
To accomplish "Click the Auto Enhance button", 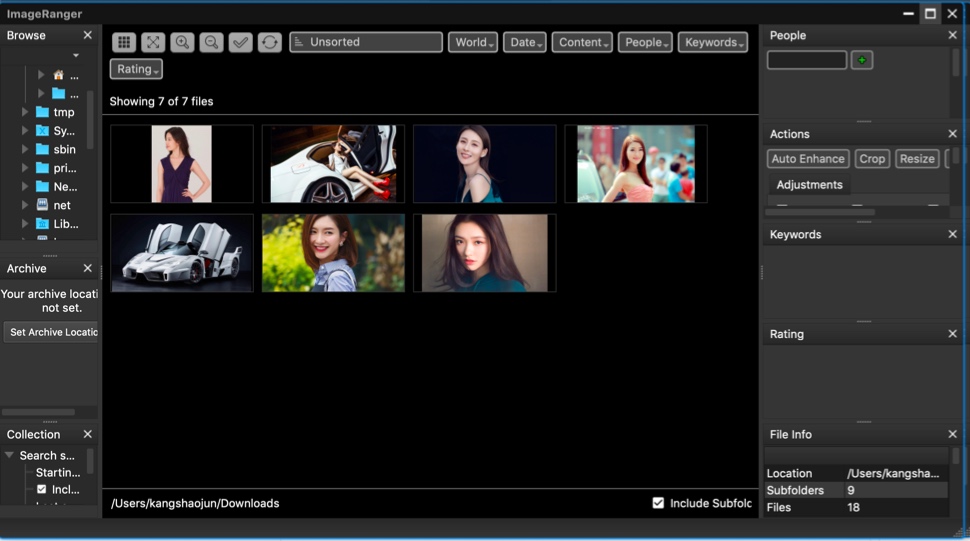I will click(808, 158).
